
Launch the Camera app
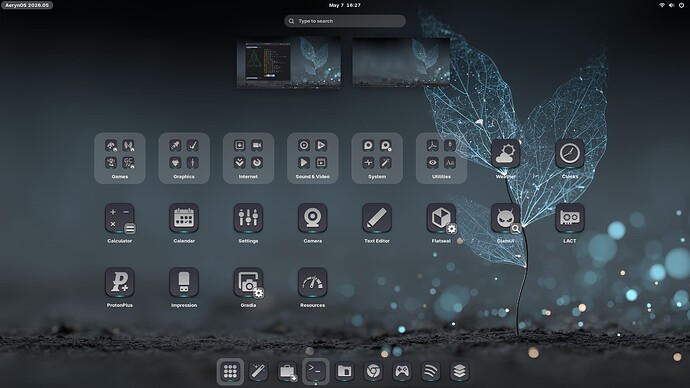point(312,218)
